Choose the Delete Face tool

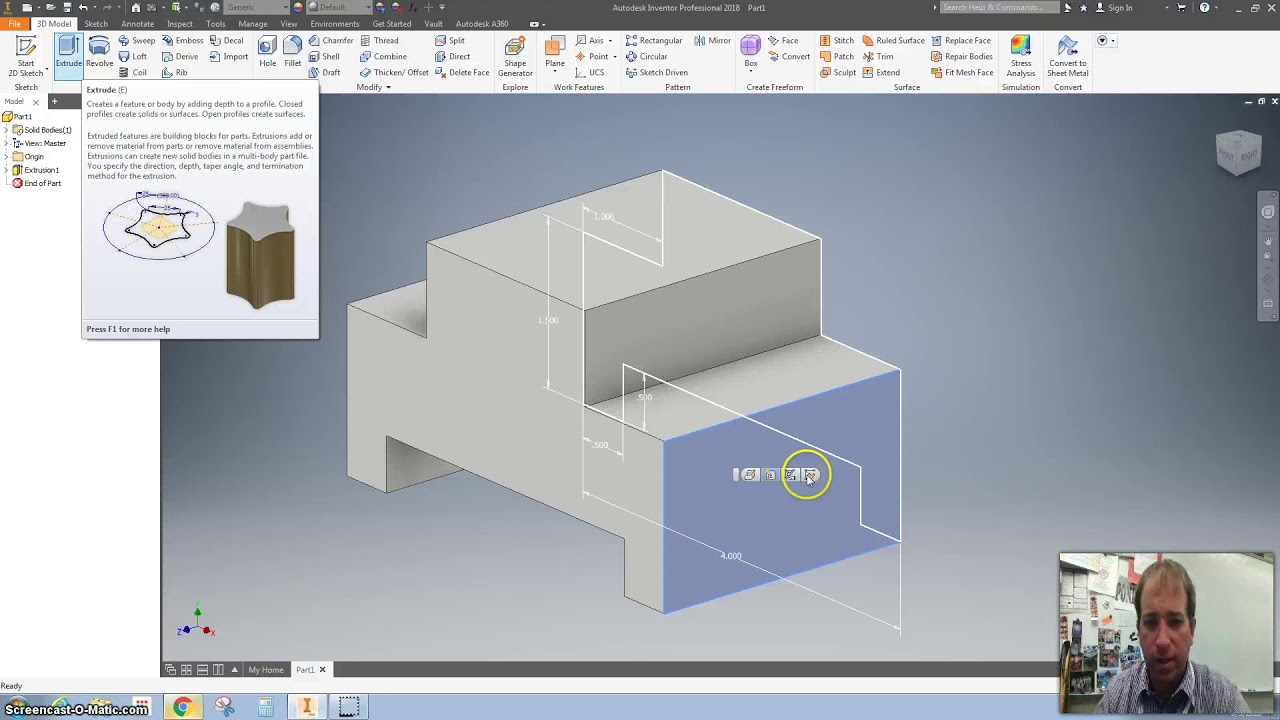(x=462, y=73)
